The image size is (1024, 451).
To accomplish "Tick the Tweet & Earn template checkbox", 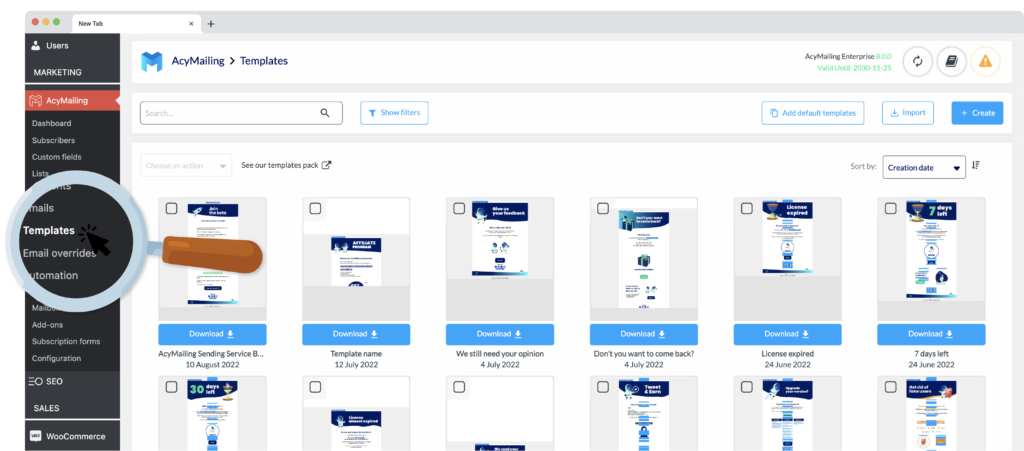I will (x=603, y=387).
